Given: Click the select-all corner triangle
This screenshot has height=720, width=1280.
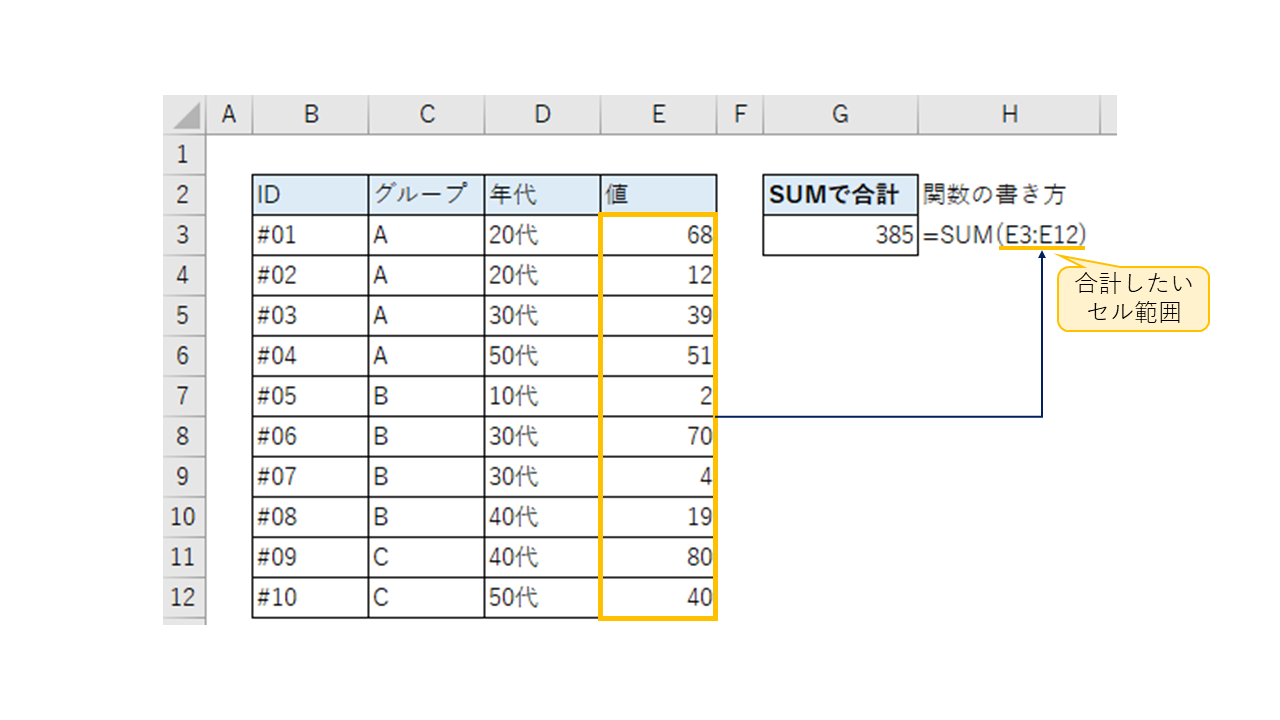Looking at the screenshot, I should [x=184, y=115].
